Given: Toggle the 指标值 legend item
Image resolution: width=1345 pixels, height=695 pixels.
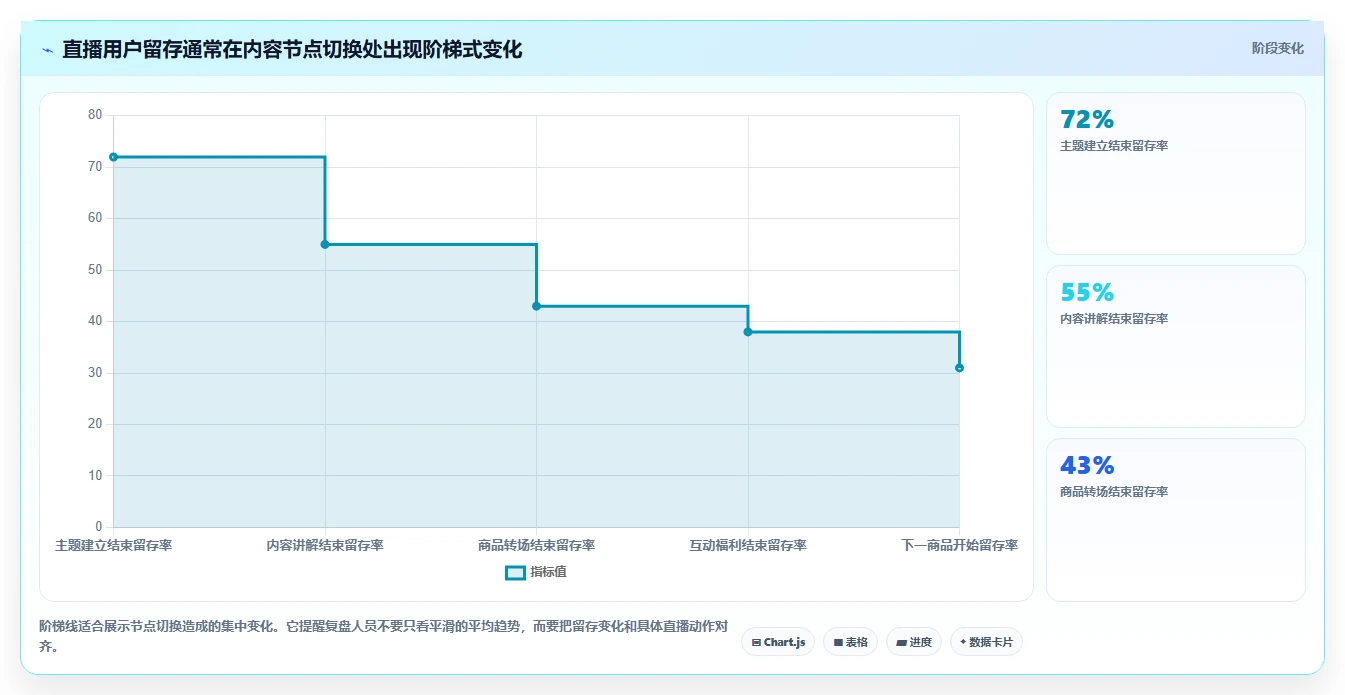Looking at the screenshot, I should (x=536, y=572).
